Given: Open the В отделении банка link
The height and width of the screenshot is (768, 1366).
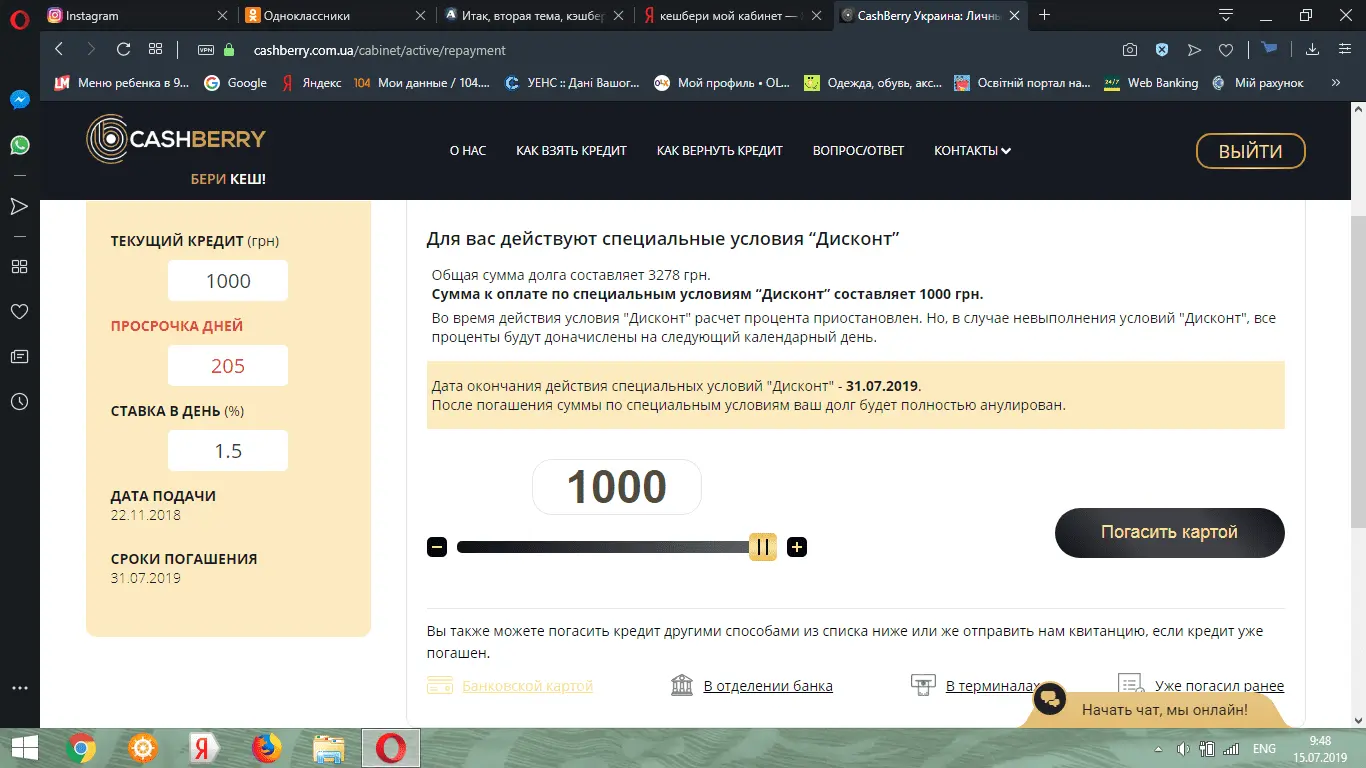Looking at the screenshot, I should [767, 686].
